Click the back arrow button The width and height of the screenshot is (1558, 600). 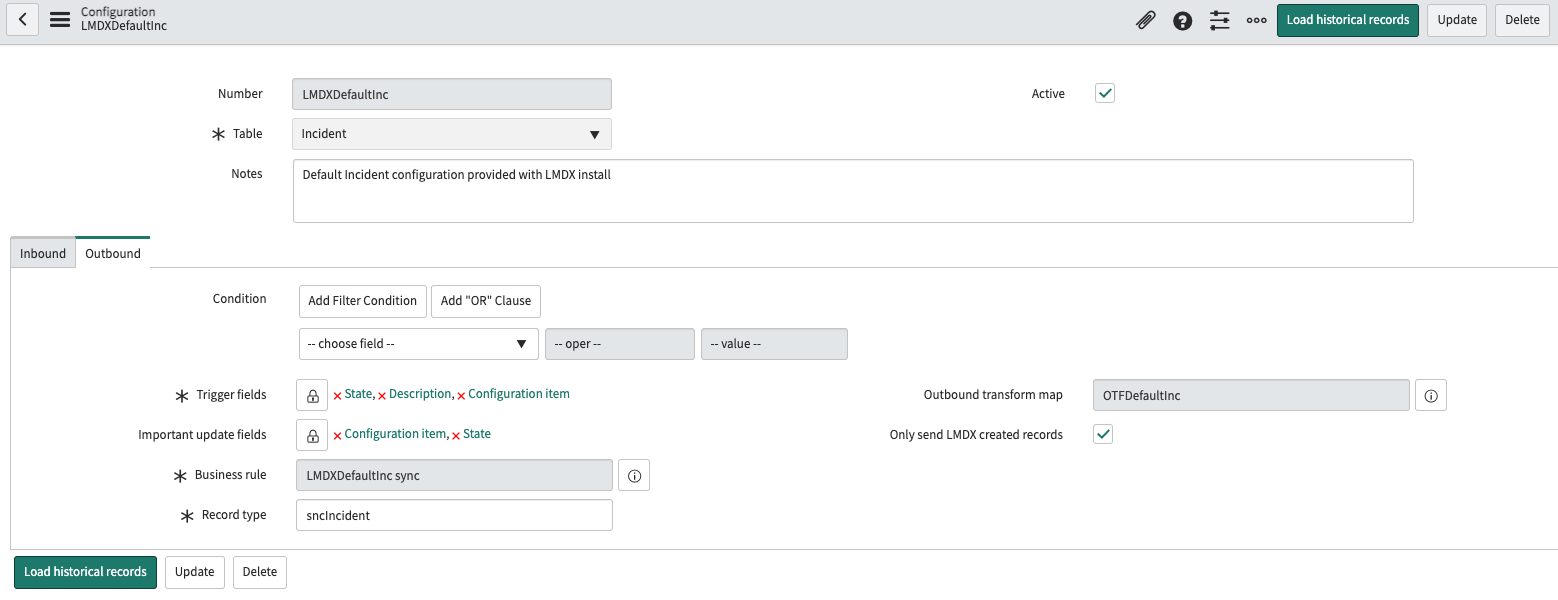click(x=22, y=20)
